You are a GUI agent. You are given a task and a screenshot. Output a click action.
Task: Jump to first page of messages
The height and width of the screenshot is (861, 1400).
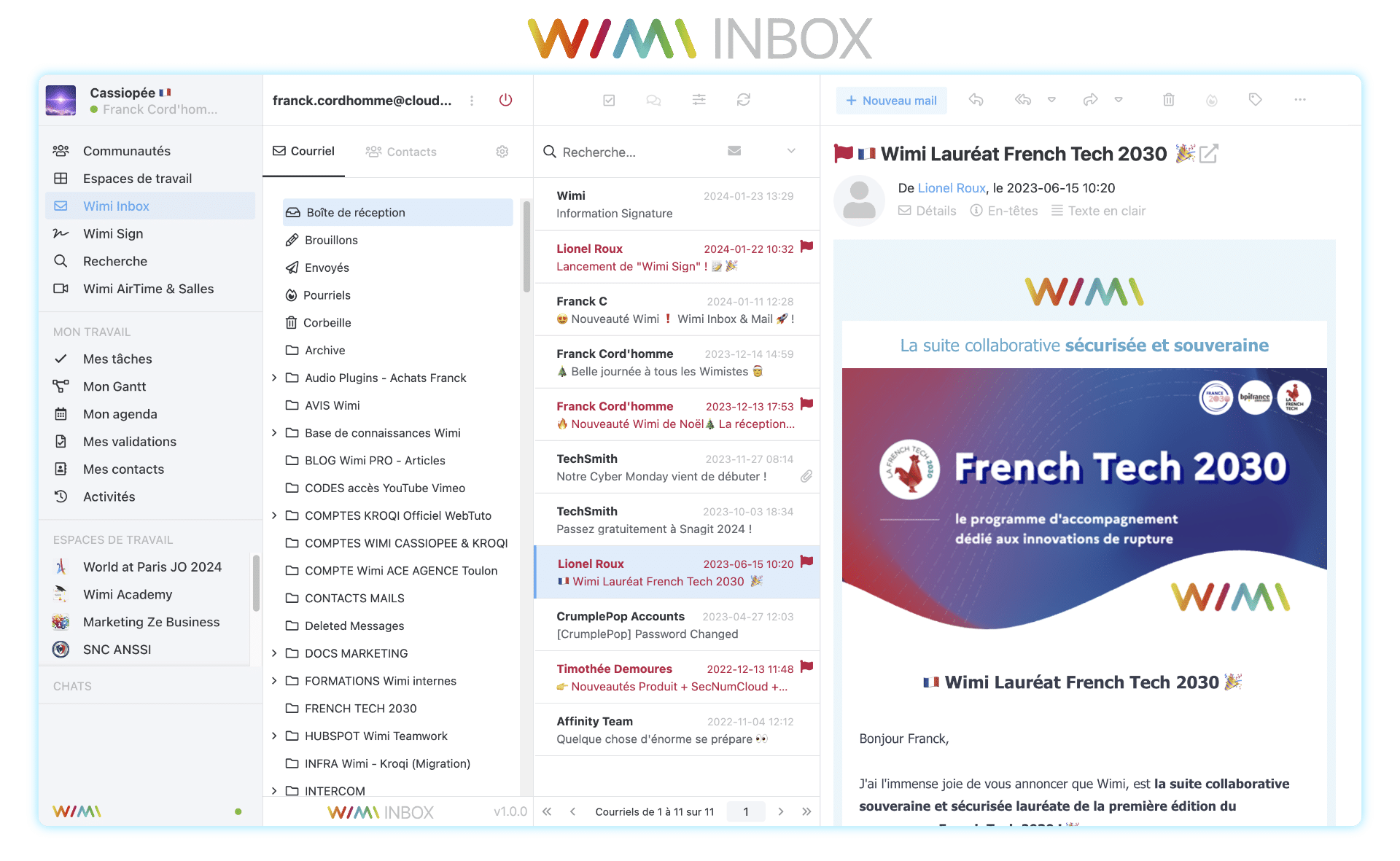click(x=547, y=811)
